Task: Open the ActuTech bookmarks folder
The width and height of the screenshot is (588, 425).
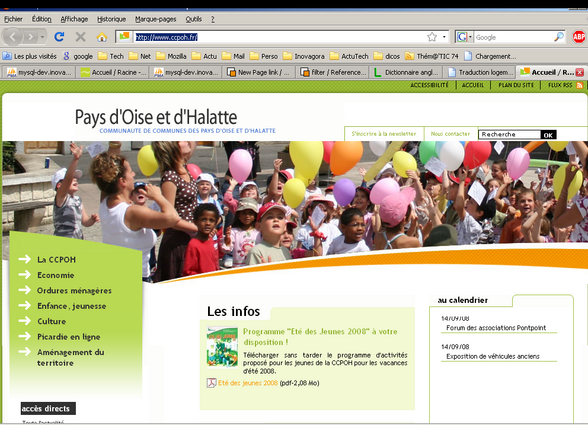Action: [x=349, y=56]
